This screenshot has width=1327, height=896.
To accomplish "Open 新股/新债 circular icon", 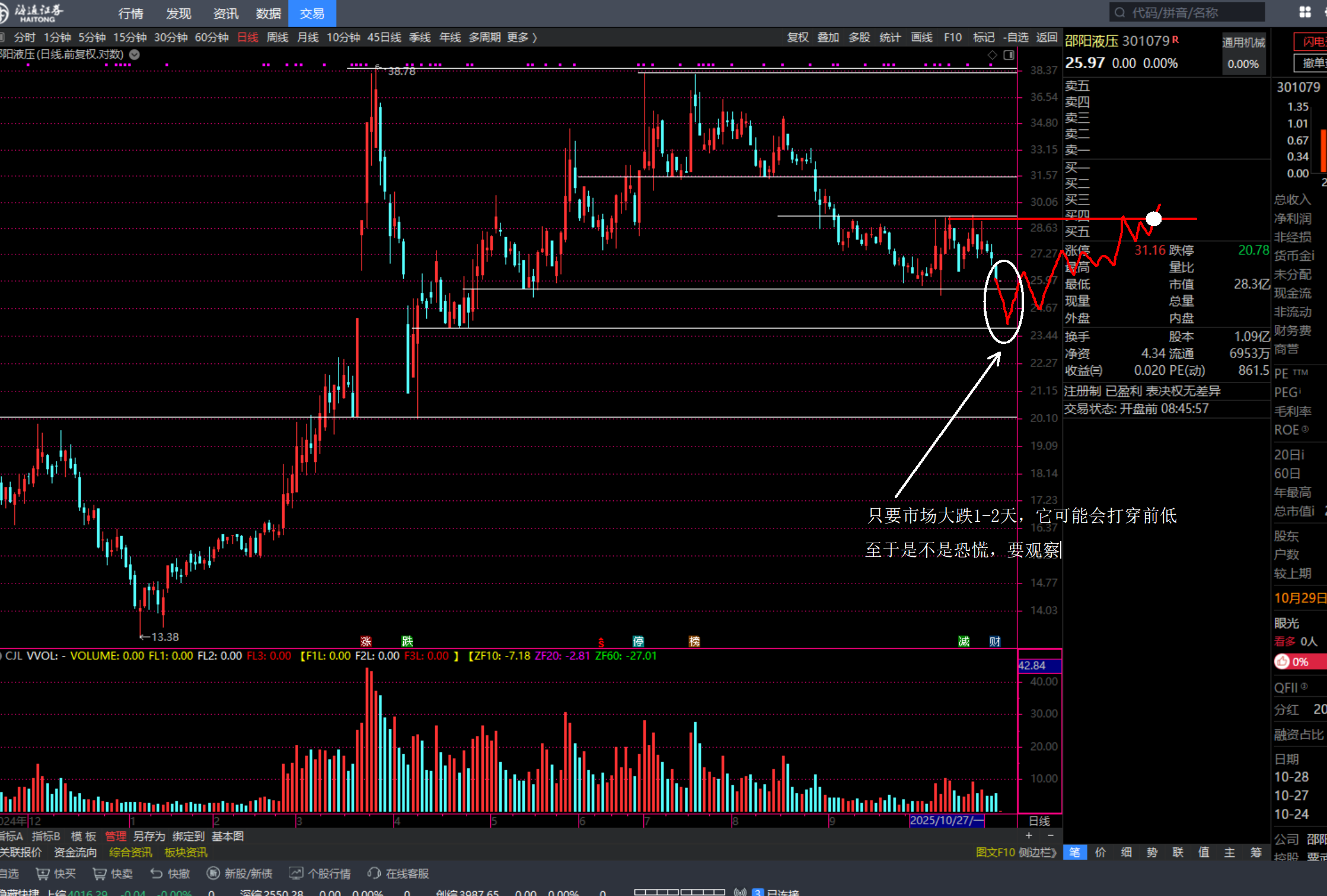I will pyautogui.click(x=213, y=873).
